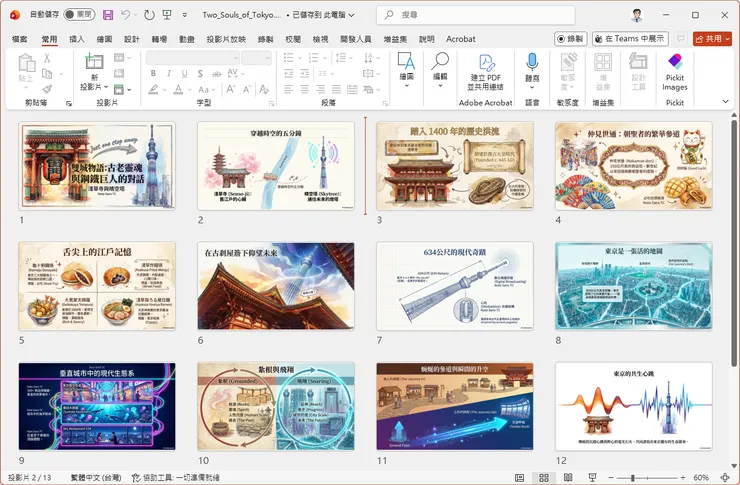740x485 pixels.
Task: Expand the bullets list dropdown
Action: pyautogui.click(x=300, y=58)
